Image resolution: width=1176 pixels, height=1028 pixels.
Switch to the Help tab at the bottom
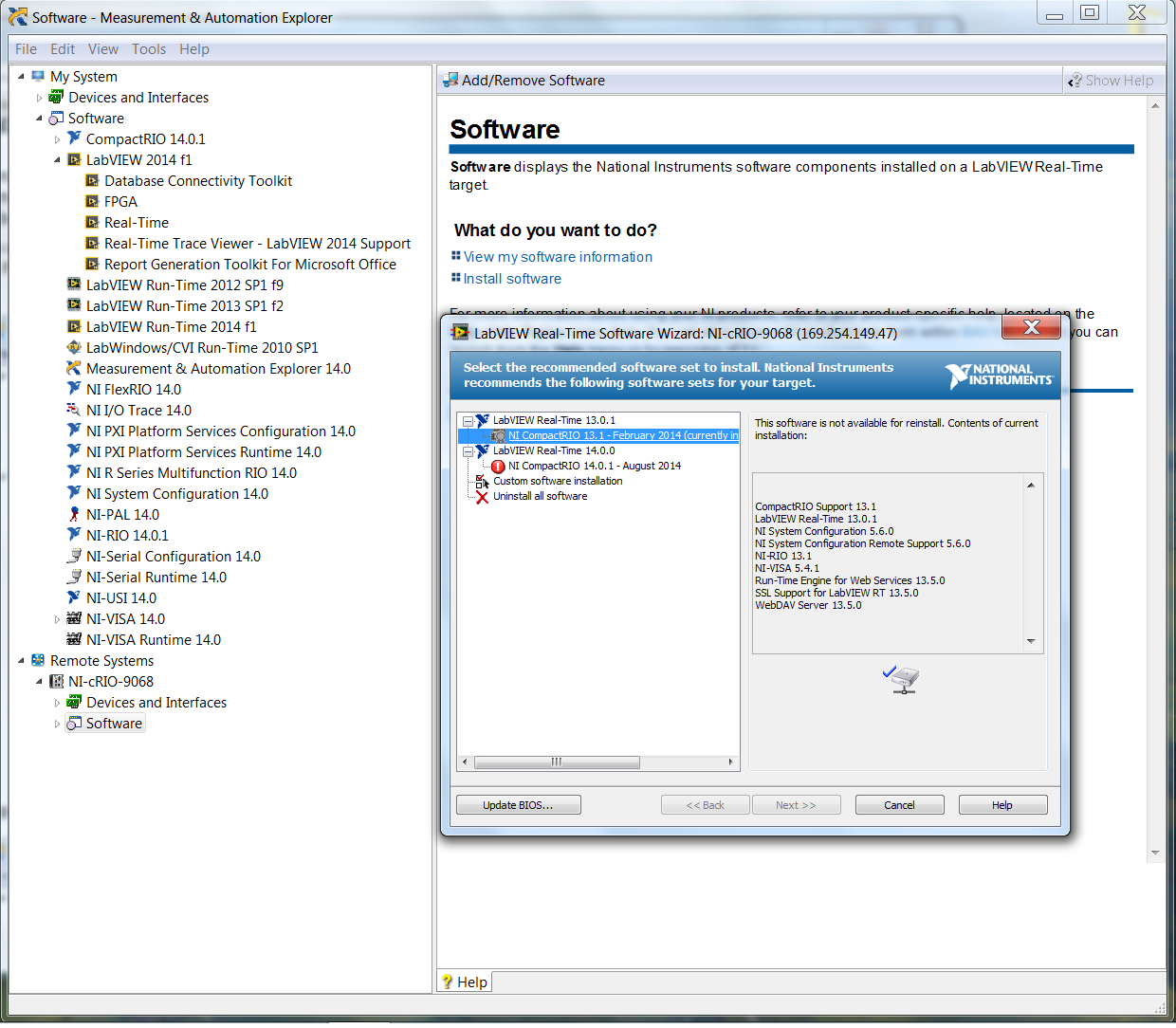[464, 982]
